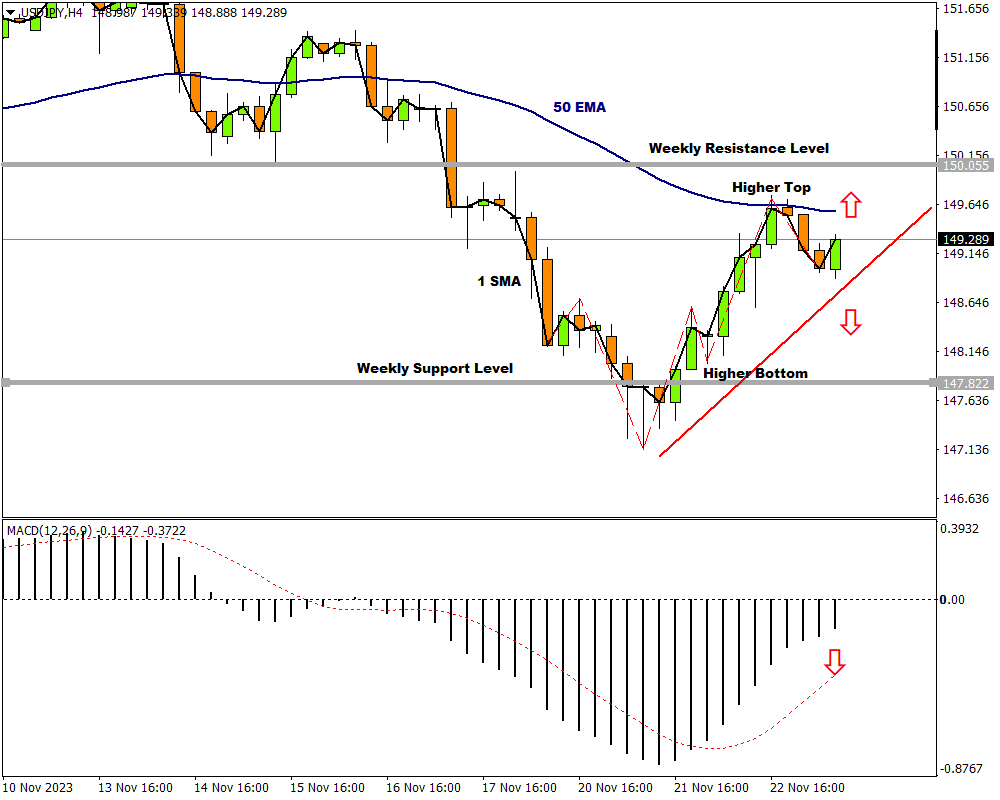Click the red down arrow below the trendline
Viewport: 1000px width, 800px height.
(x=850, y=322)
